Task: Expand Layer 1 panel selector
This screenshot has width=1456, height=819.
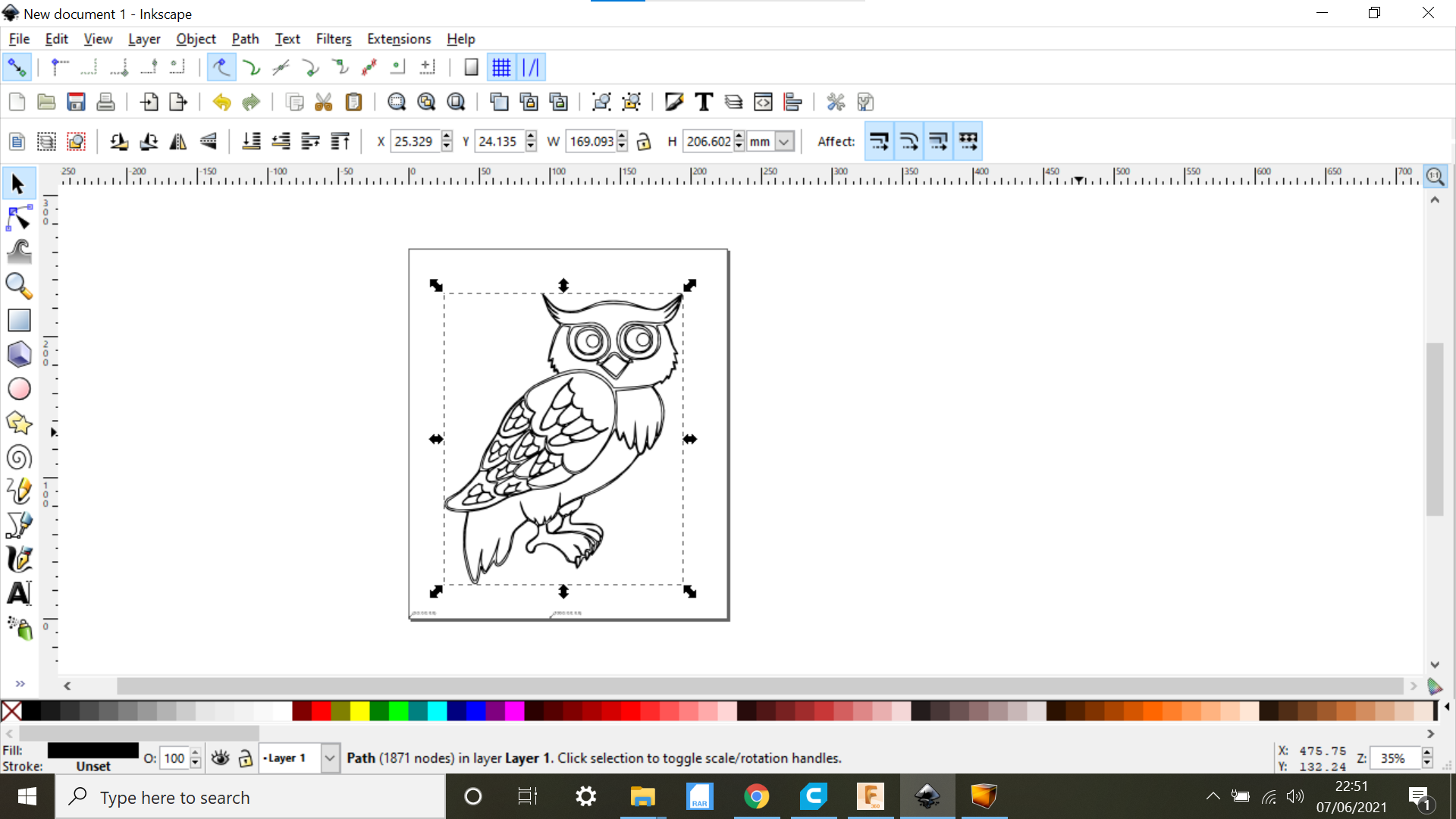Action: pos(329,758)
